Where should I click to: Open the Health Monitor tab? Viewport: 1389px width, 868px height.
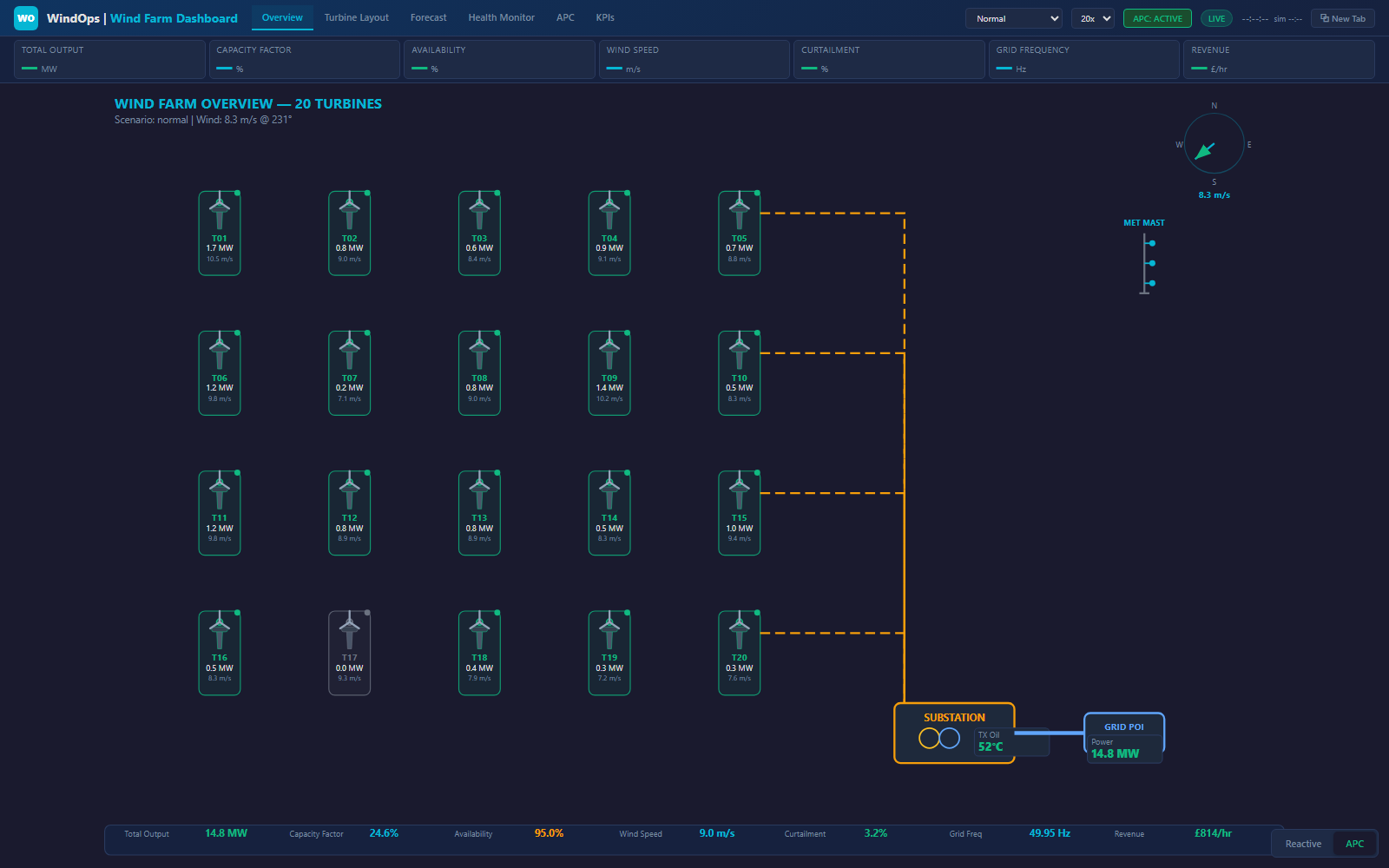pyautogui.click(x=501, y=16)
